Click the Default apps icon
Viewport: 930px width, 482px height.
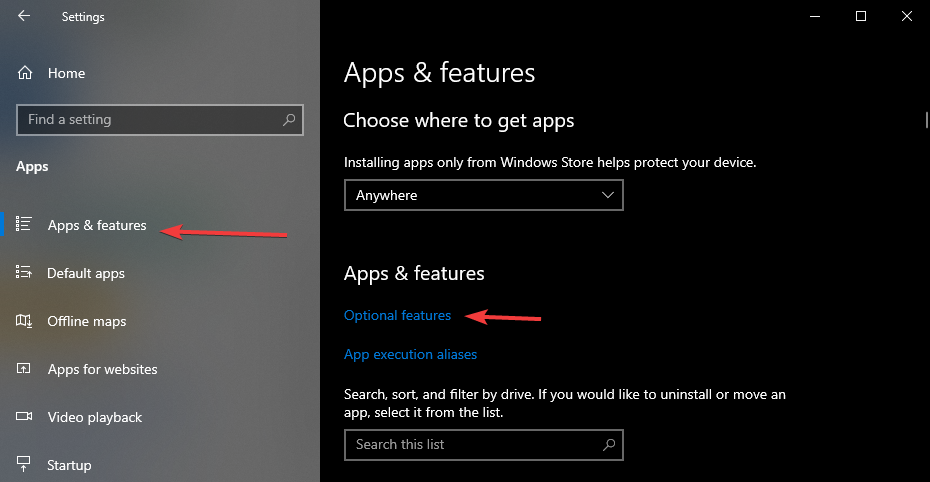pyautogui.click(x=24, y=272)
